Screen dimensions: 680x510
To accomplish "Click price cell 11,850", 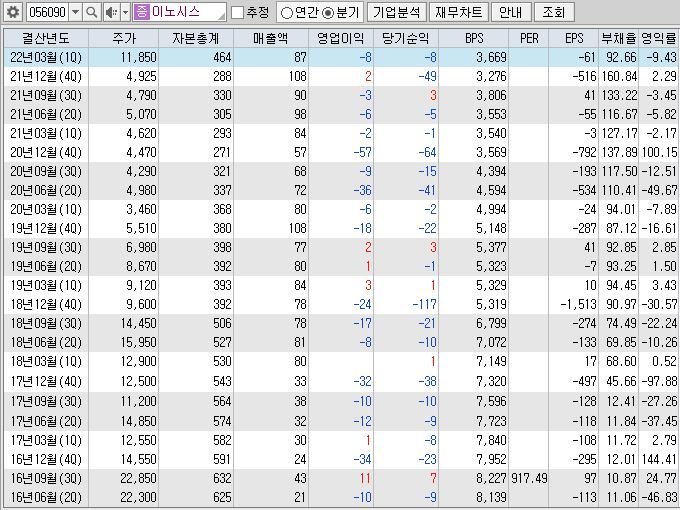I will point(139,57).
